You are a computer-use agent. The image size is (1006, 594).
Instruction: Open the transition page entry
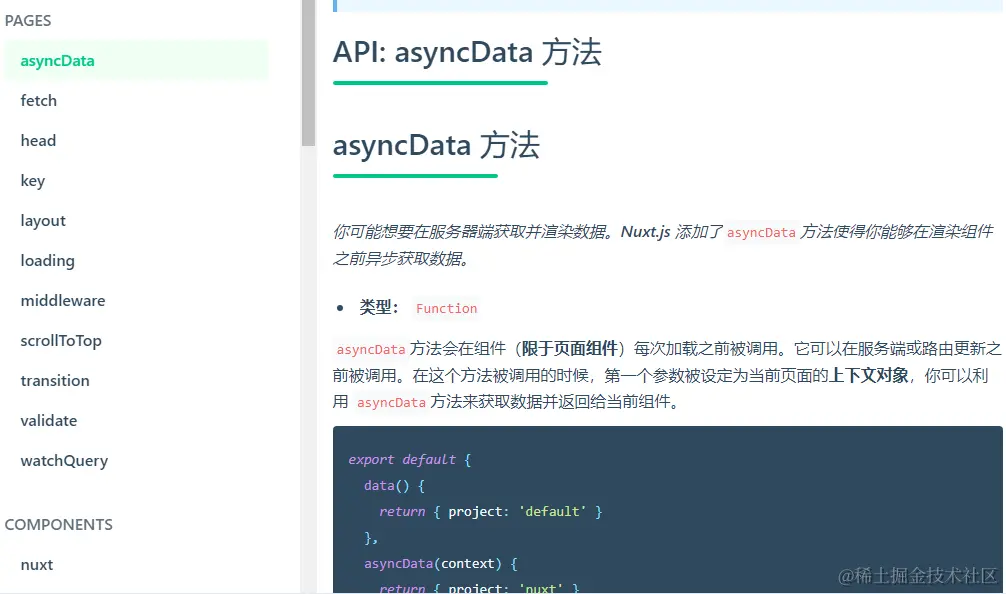point(55,380)
